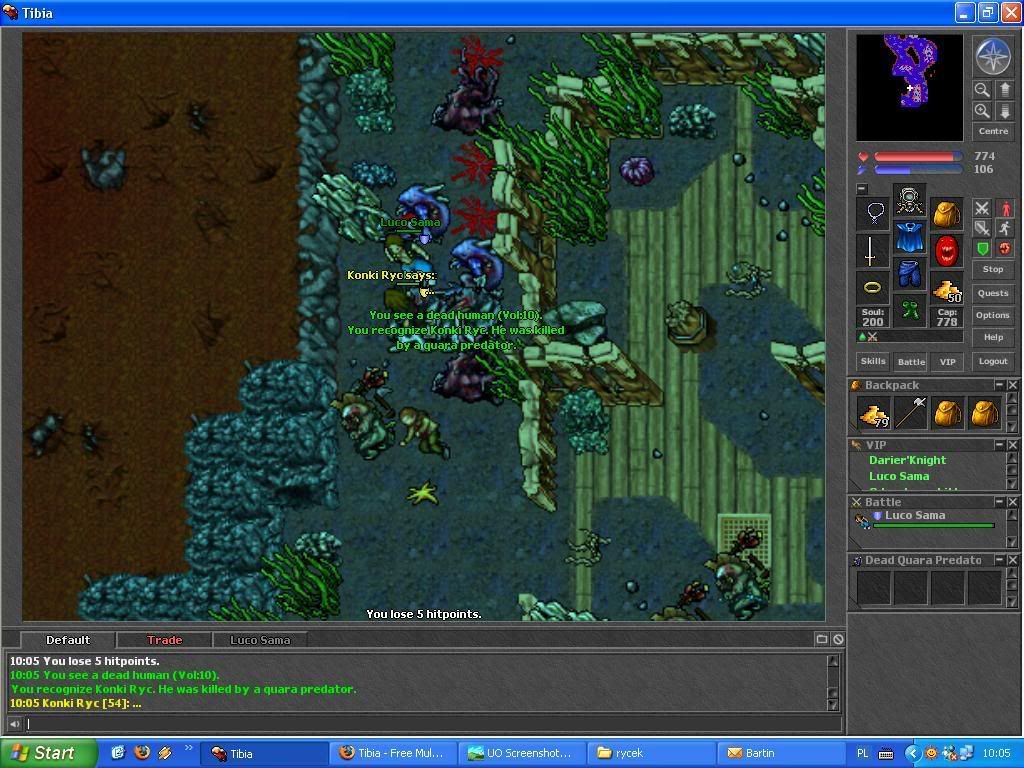Viewport: 1024px width, 768px height.
Task: Enable balanced fight mode with sword and shield
Action: pyautogui.click(x=982, y=228)
